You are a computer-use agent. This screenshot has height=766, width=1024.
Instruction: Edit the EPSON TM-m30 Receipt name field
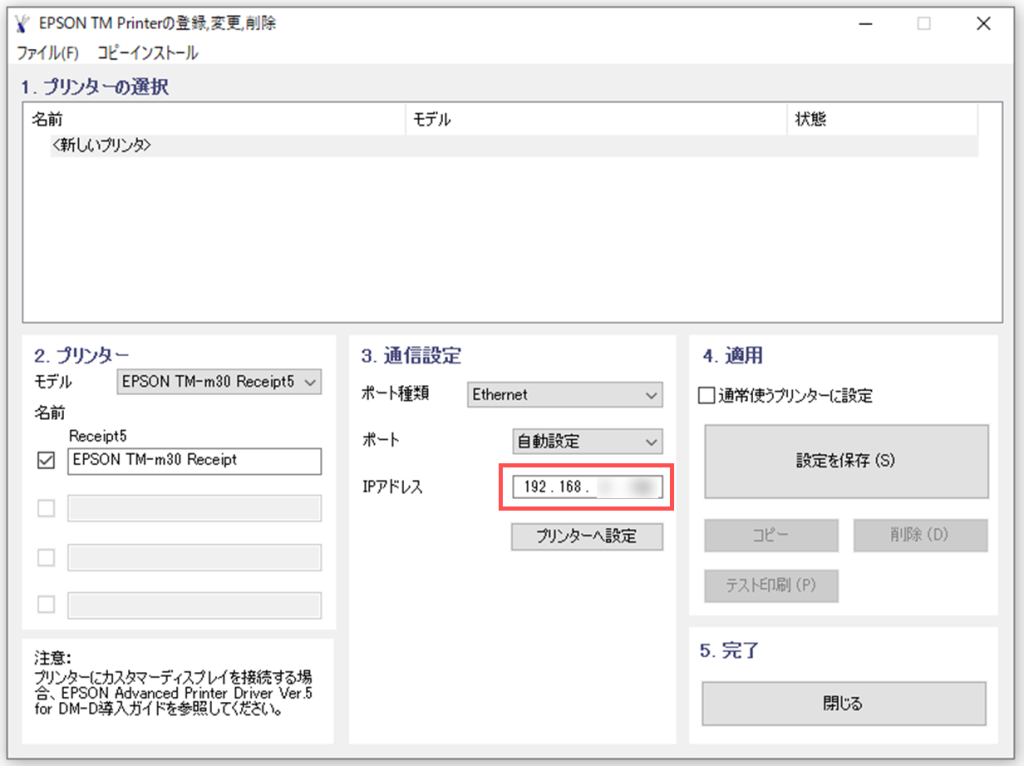(195, 460)
